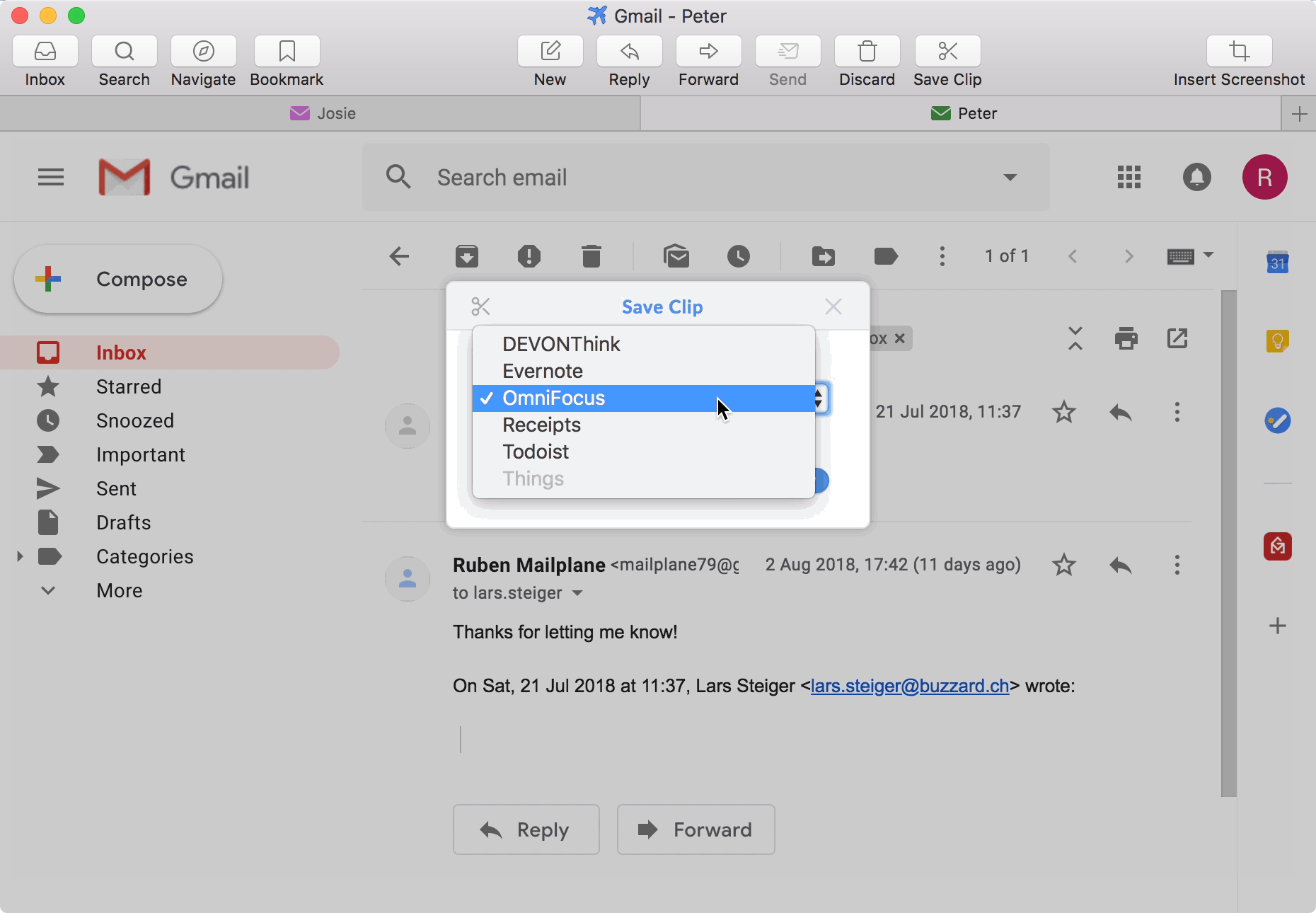
Task: Archive the conversation
Action: point(467,256)
